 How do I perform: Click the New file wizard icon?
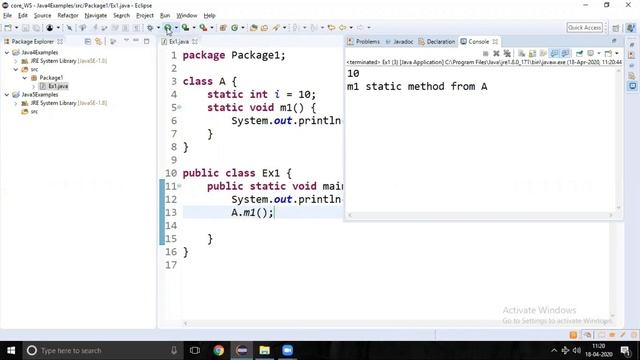pyautogui.click(x=8, y=28)
